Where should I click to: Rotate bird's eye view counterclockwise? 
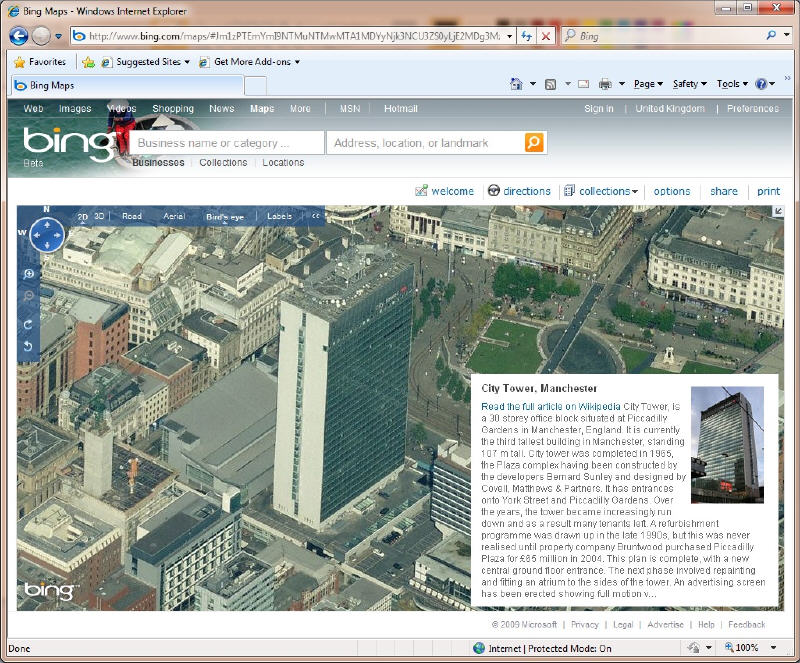29,347
